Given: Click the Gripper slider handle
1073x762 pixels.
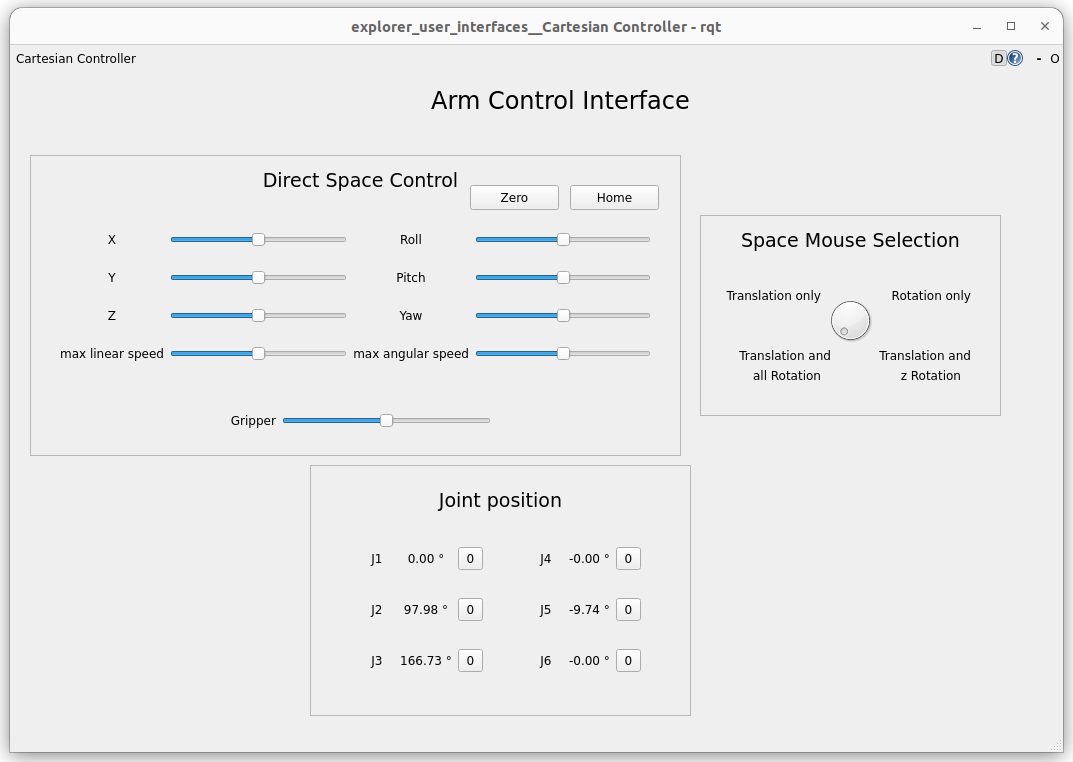Looking at the screenshot, I should 387,420.
